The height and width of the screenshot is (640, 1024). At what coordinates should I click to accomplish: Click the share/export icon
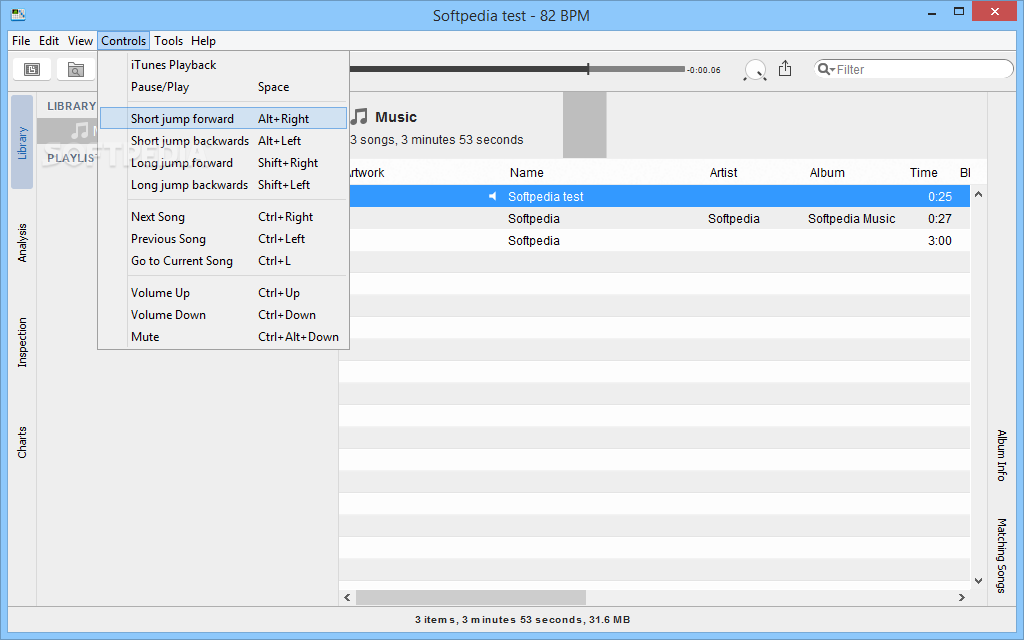pyautogui.click(x=785, y=69)
